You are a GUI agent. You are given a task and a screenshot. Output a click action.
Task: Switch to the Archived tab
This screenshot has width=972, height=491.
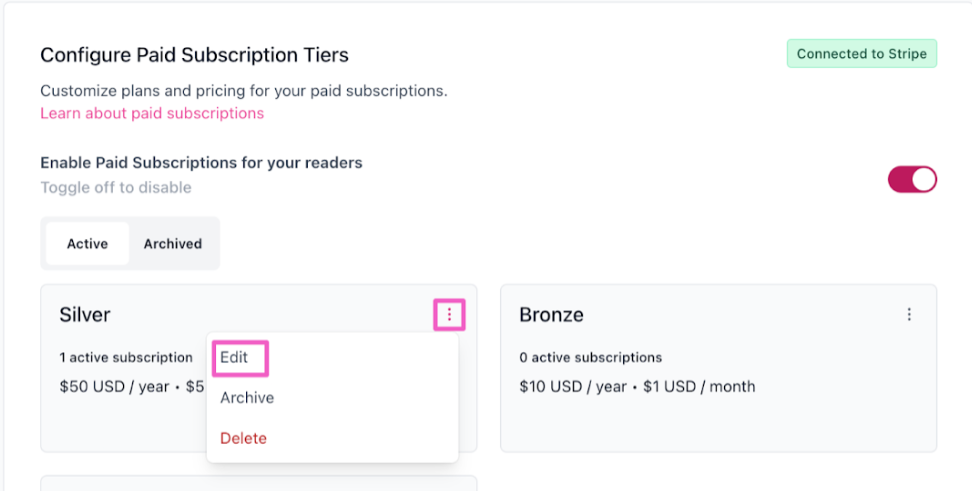coord(172,244)
